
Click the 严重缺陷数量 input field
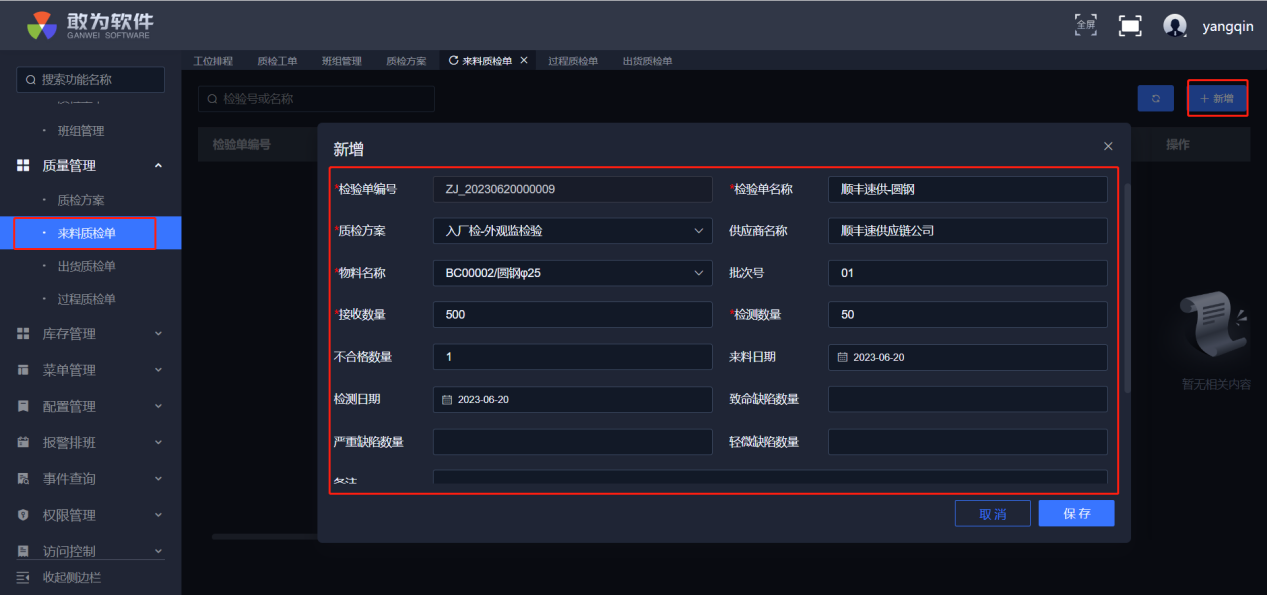(x=573, y=441)
